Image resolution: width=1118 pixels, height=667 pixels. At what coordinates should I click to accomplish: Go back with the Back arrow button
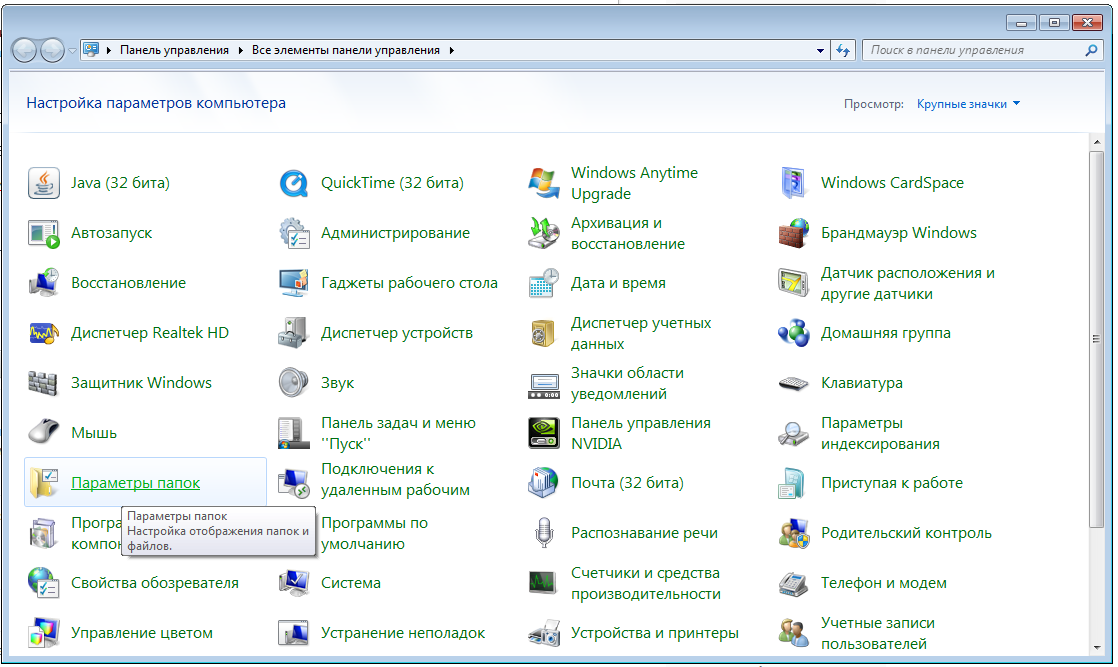point(24,50)
